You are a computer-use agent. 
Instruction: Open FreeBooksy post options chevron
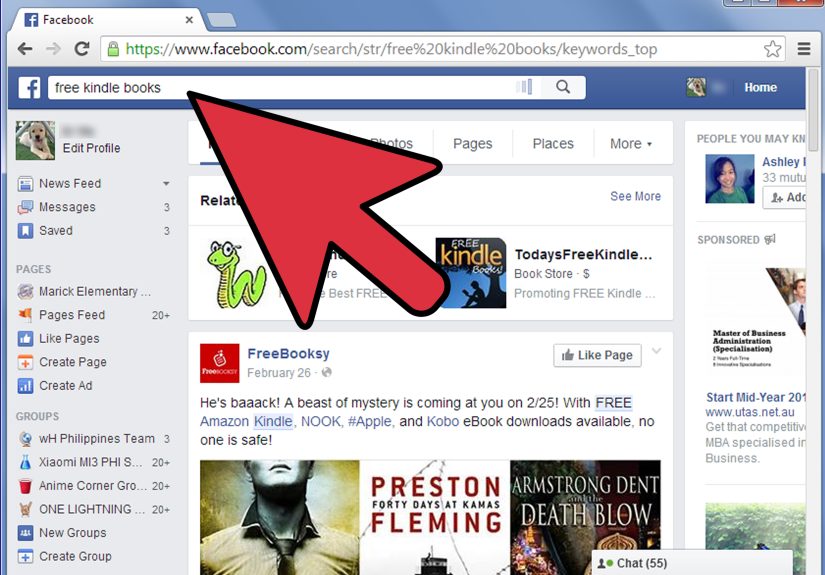pos(656,351)
